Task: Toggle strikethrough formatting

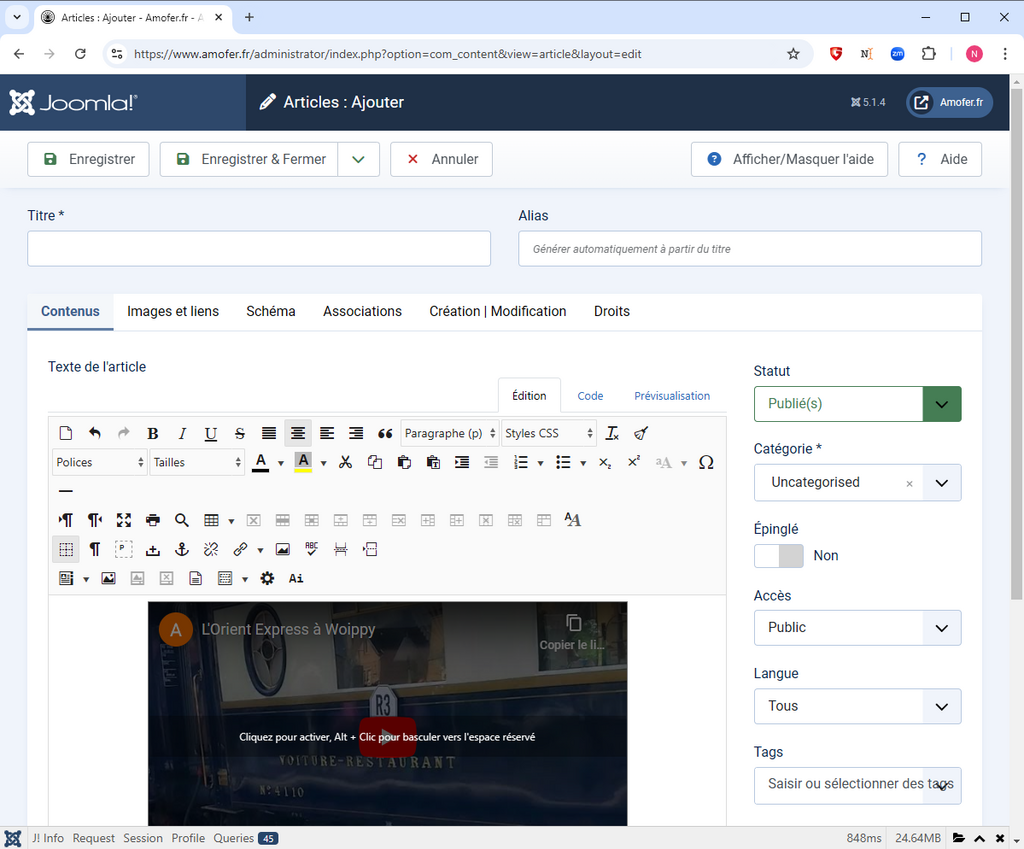Action: (x=240, y=433)
